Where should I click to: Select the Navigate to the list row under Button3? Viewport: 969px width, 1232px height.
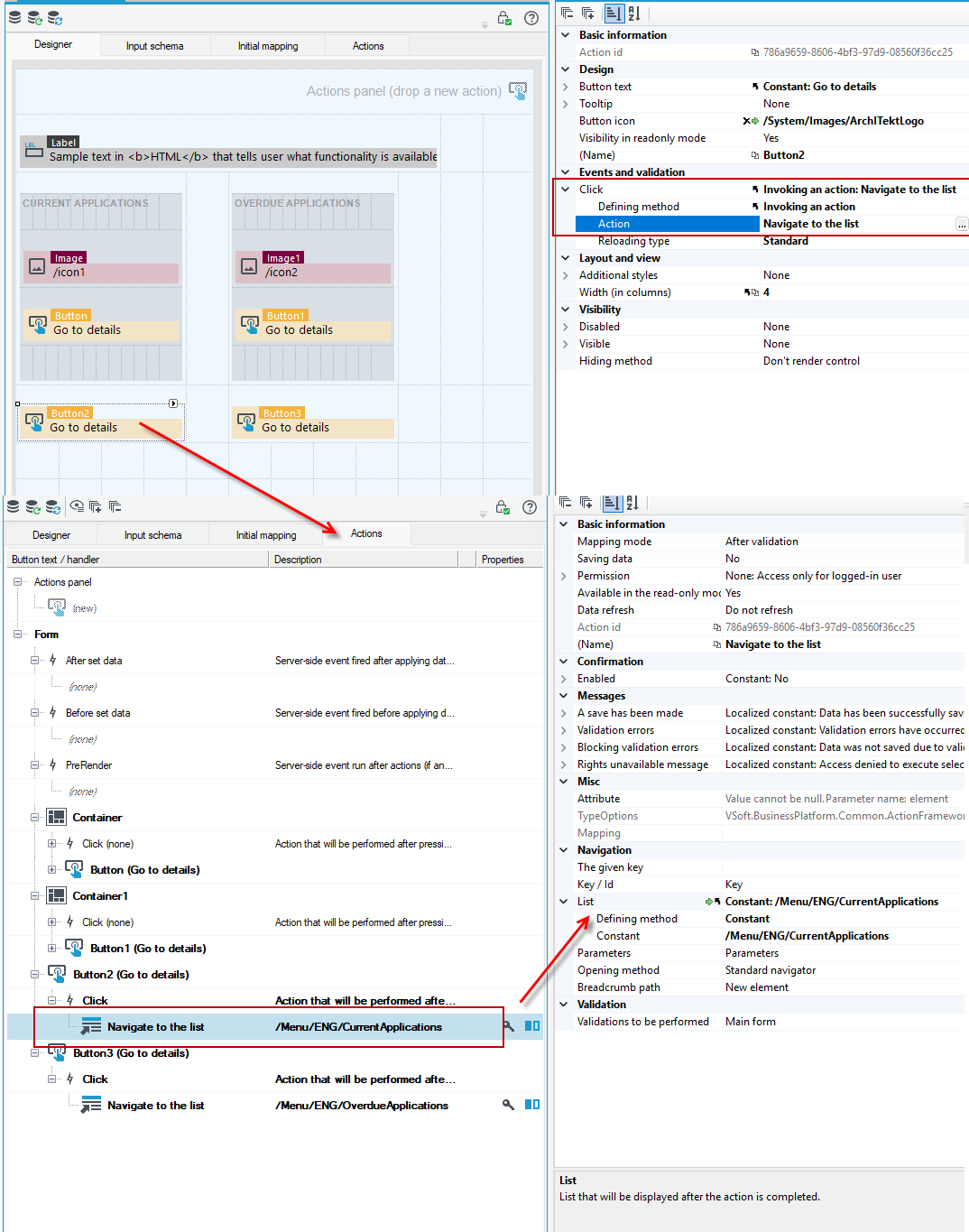[x=275, y=1105]
